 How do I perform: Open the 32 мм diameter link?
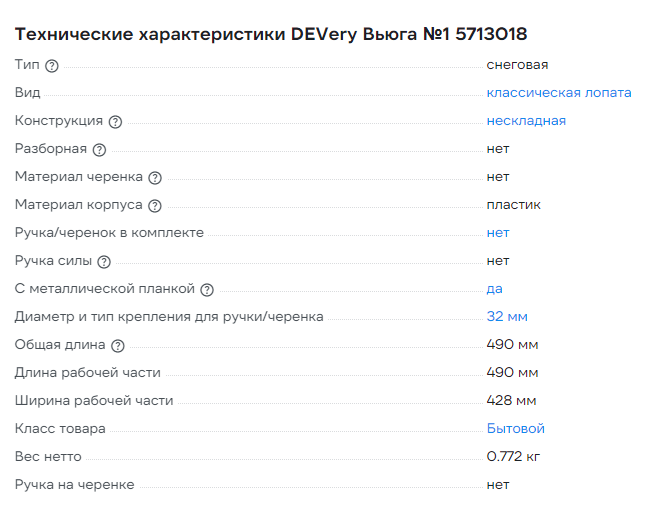click(x=507, y=317)
